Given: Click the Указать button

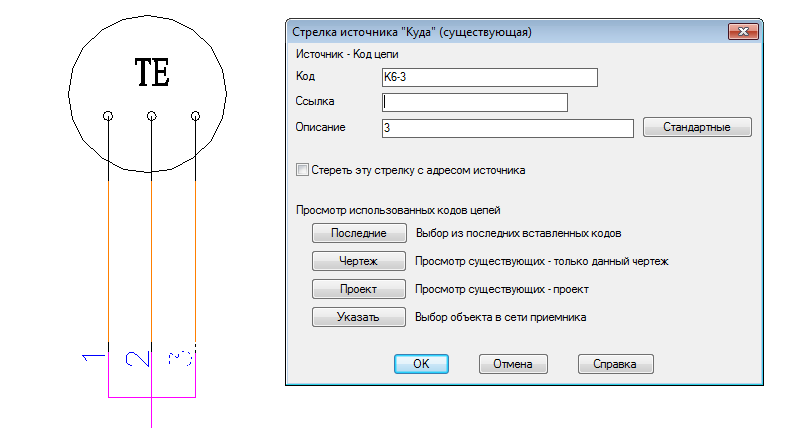Looking at the screenshot, I should pyautogui.click(x=359, y=317).
